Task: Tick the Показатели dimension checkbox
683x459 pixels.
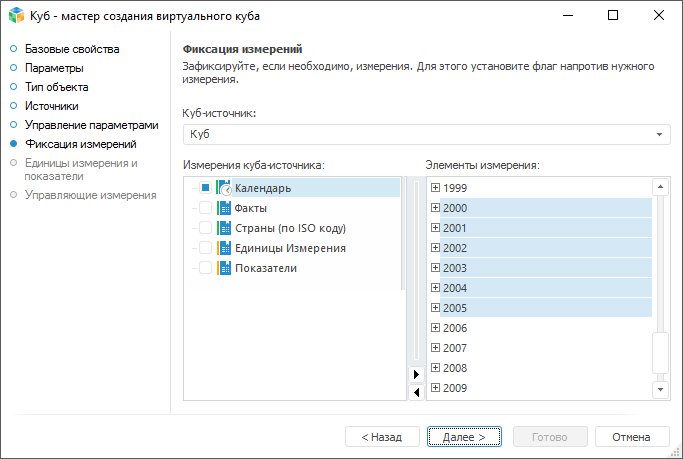Action: point(205,268)
